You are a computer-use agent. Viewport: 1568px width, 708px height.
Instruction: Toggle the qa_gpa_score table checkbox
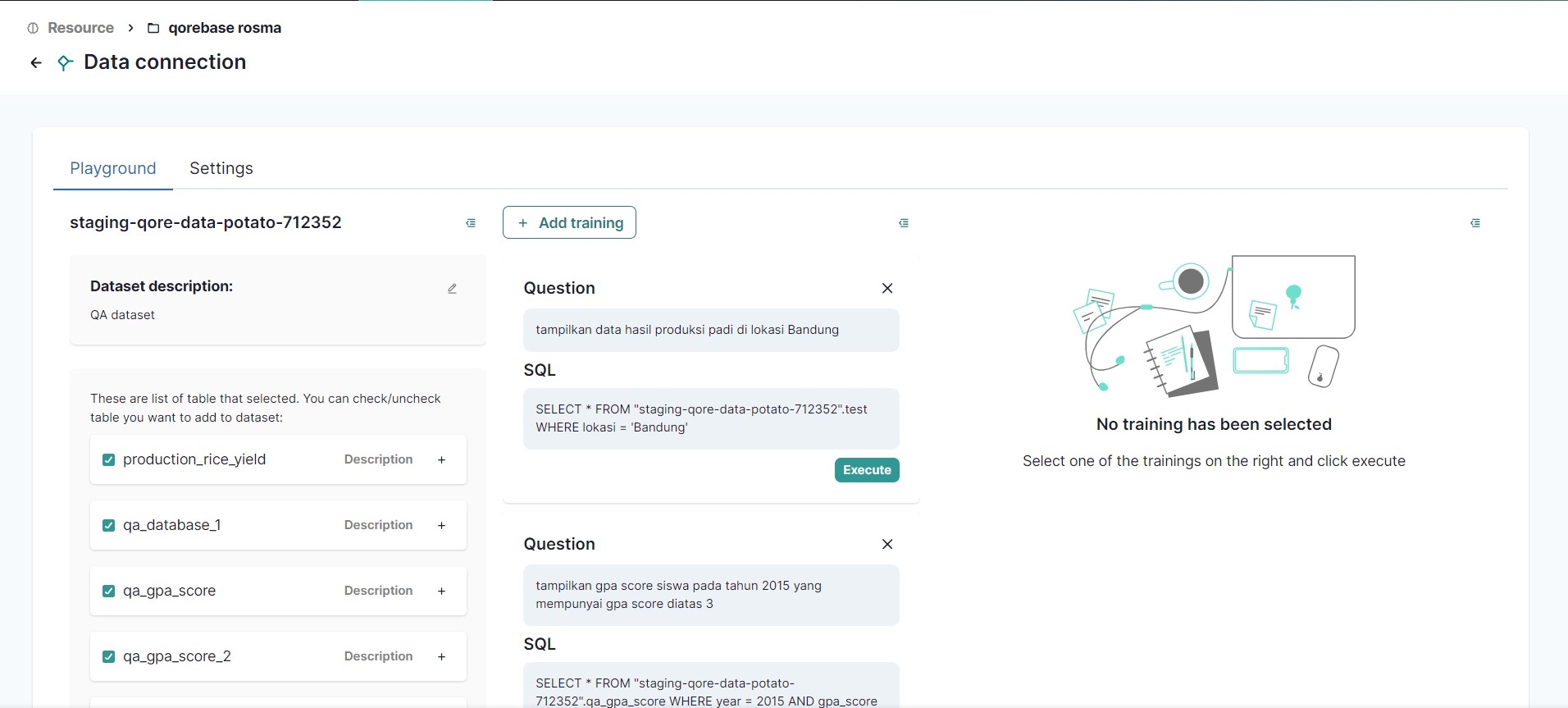(x=108, y=591)
